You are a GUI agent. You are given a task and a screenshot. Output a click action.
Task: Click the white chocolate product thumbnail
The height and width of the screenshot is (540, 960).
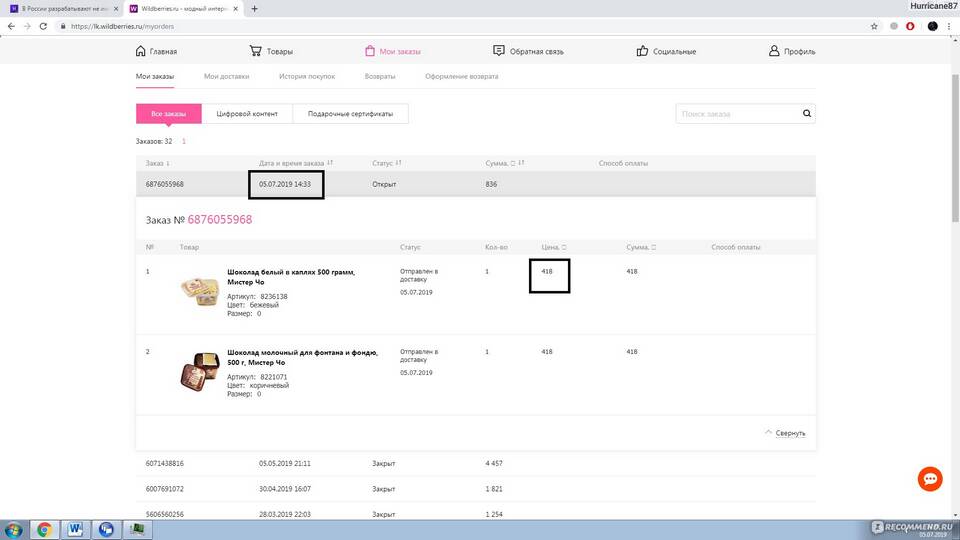point(199,290)
